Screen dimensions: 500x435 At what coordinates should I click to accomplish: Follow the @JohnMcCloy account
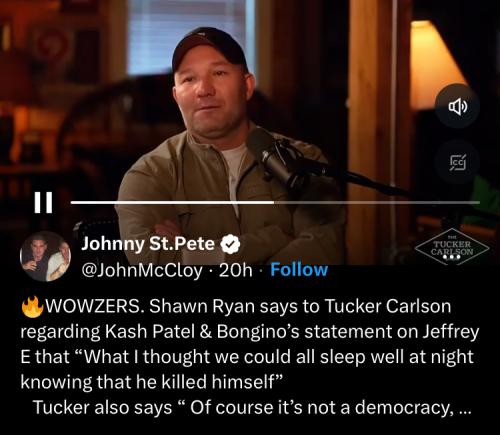(299, 270)
